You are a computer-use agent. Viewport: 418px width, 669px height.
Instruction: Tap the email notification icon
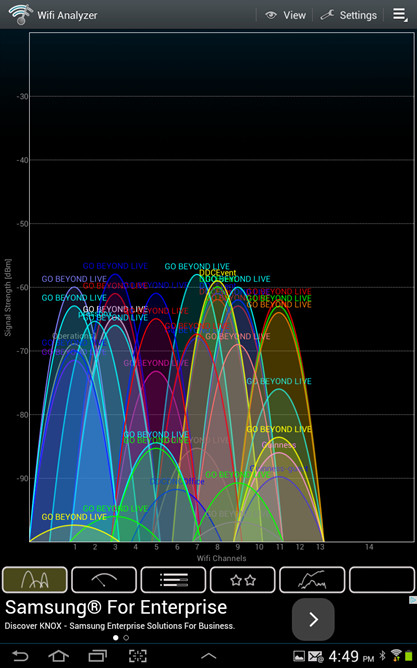(316, 656)
